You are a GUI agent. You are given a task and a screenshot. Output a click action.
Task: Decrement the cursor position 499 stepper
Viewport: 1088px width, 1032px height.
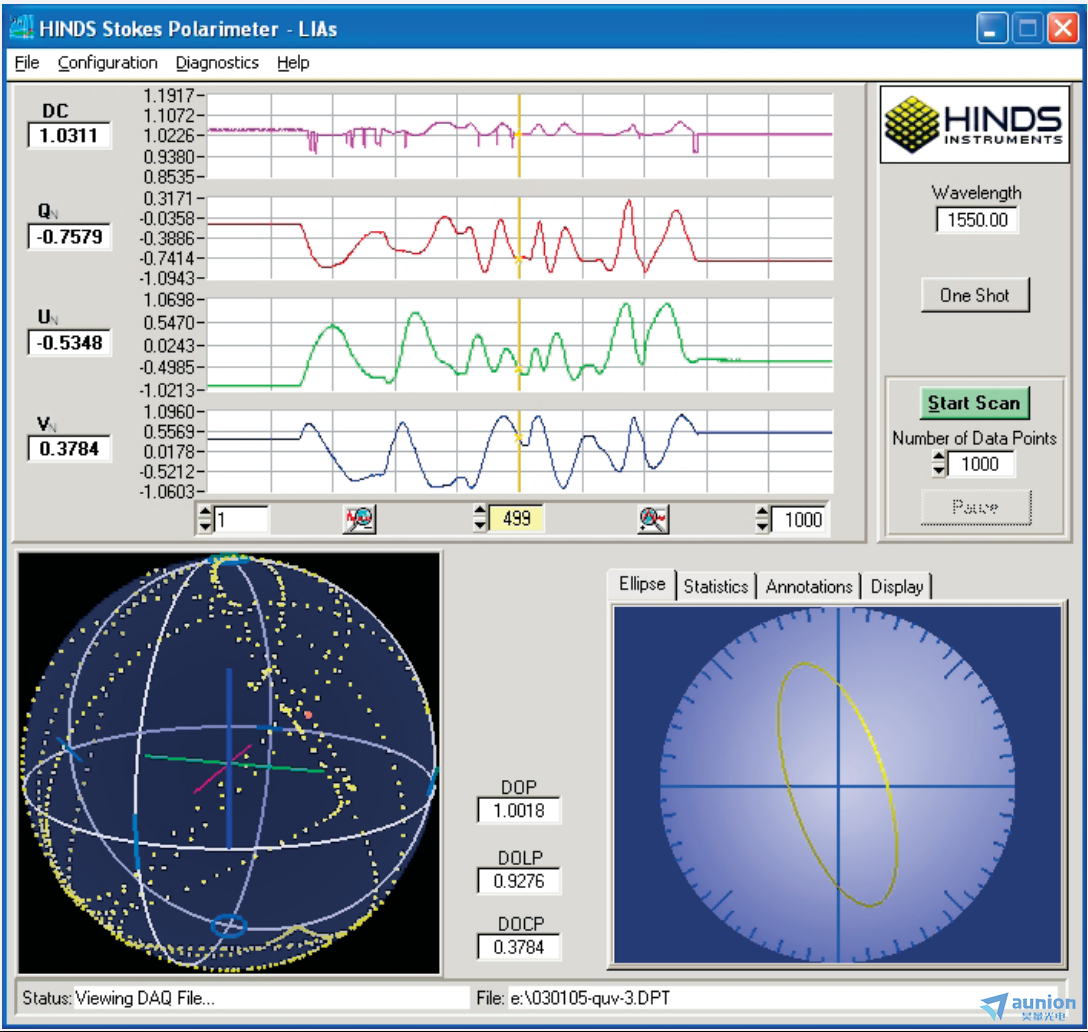pyautogui.click(x=480, y=525)
